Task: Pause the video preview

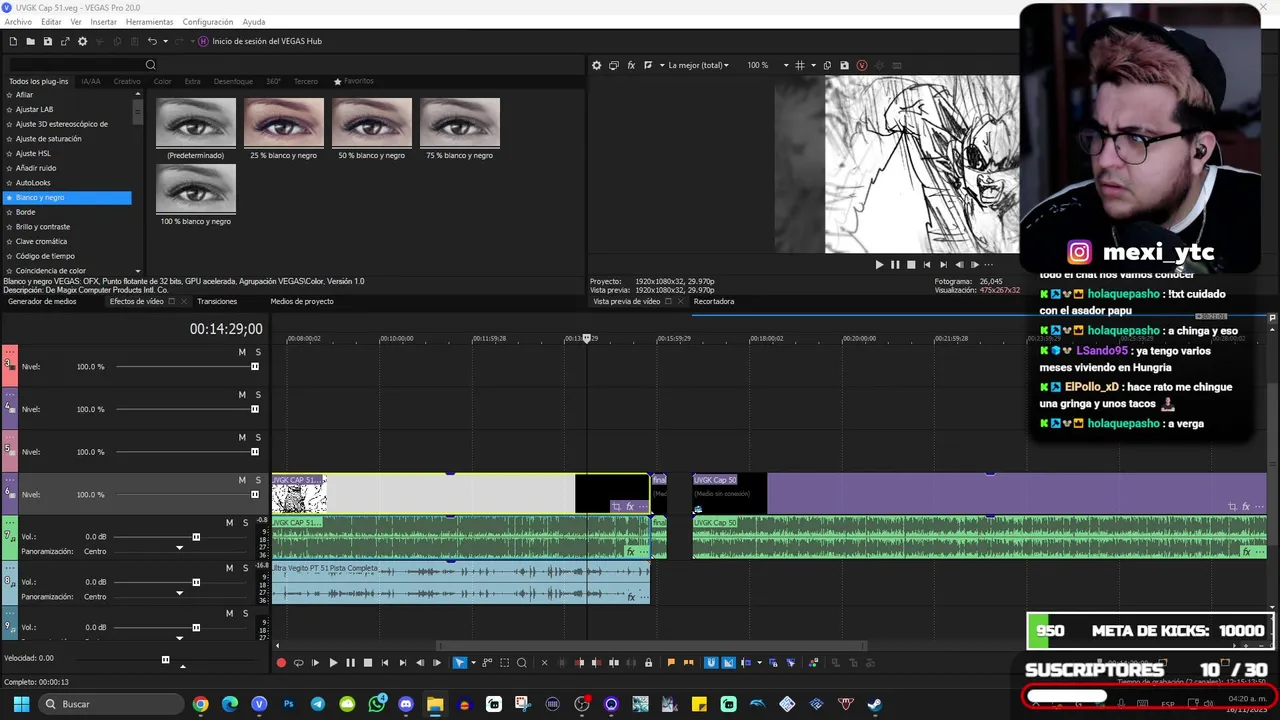Action: 895,265
